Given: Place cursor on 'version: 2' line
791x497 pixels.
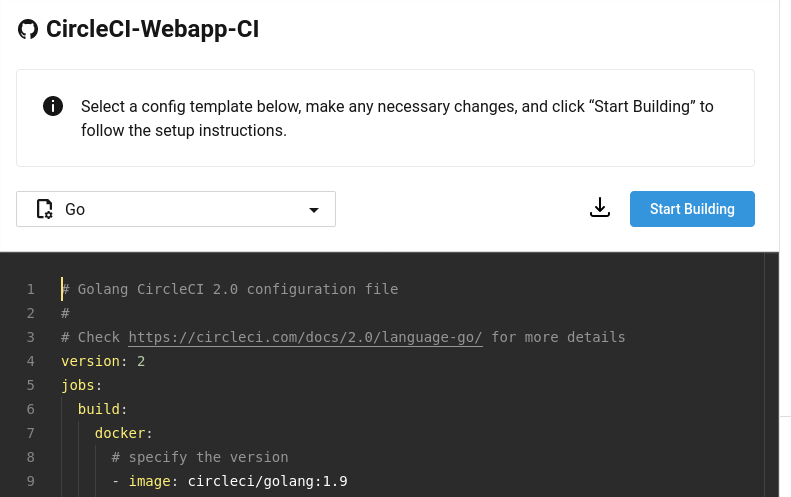Looking at the screenshot, I should 103,361.
